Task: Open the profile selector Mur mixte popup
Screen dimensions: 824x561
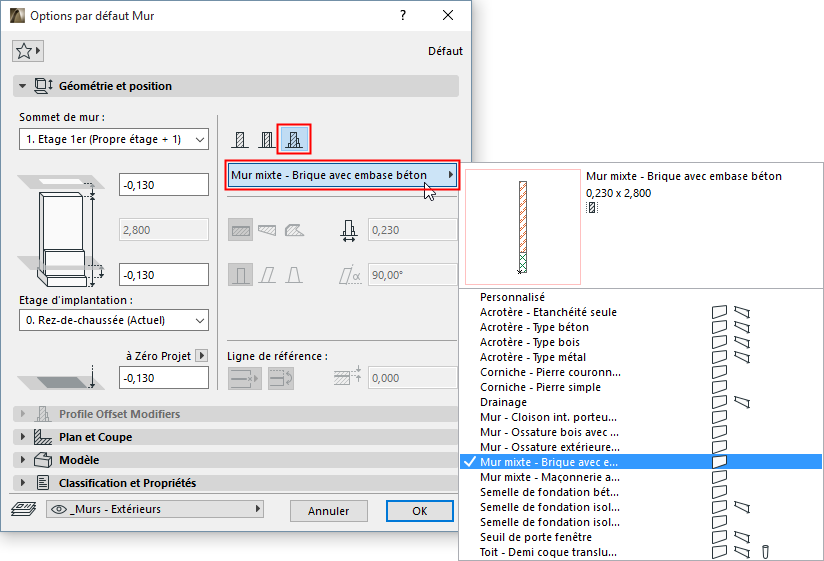Action: (x=343, y=175)
